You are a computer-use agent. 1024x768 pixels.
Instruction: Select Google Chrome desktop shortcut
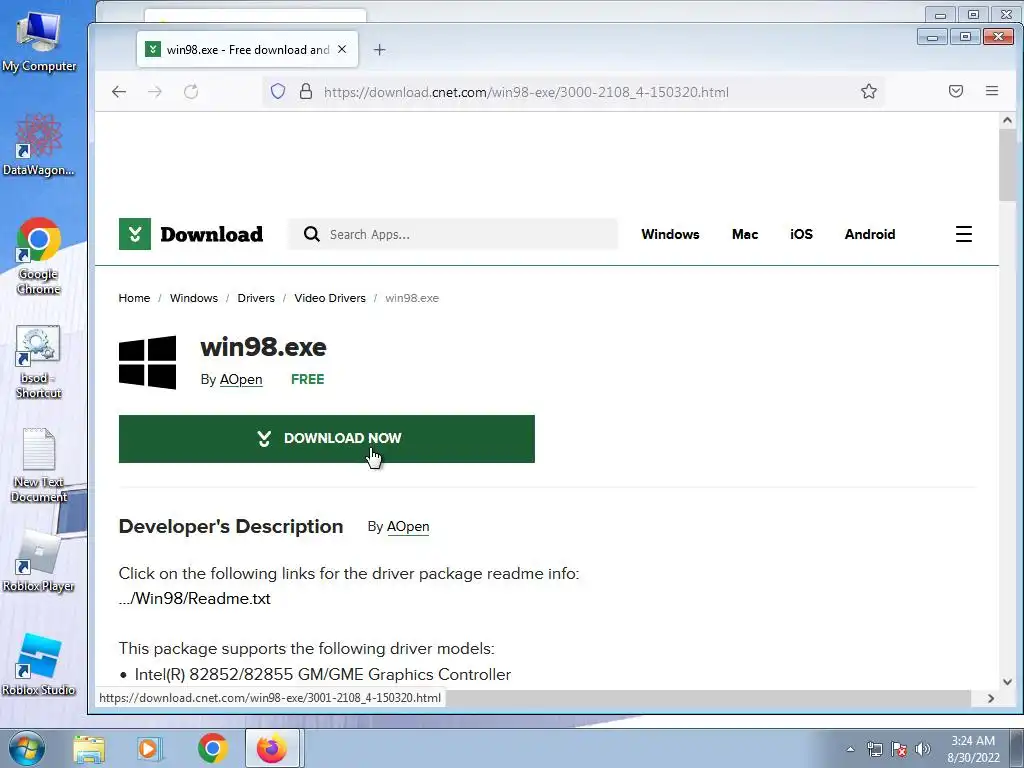(39, 256)
